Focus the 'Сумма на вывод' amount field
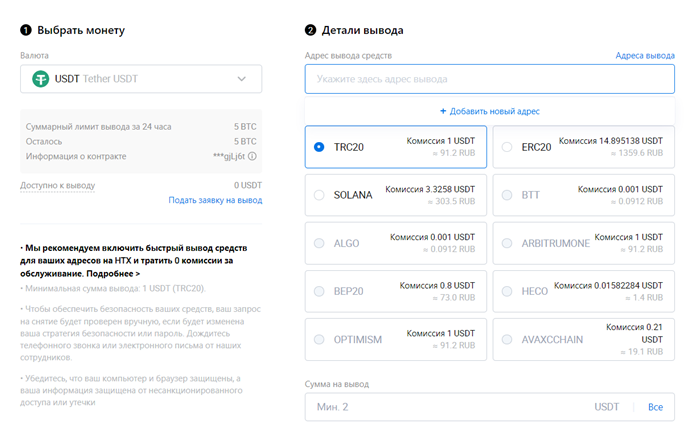This screenshot has height=442, width=693. [490, 407]
